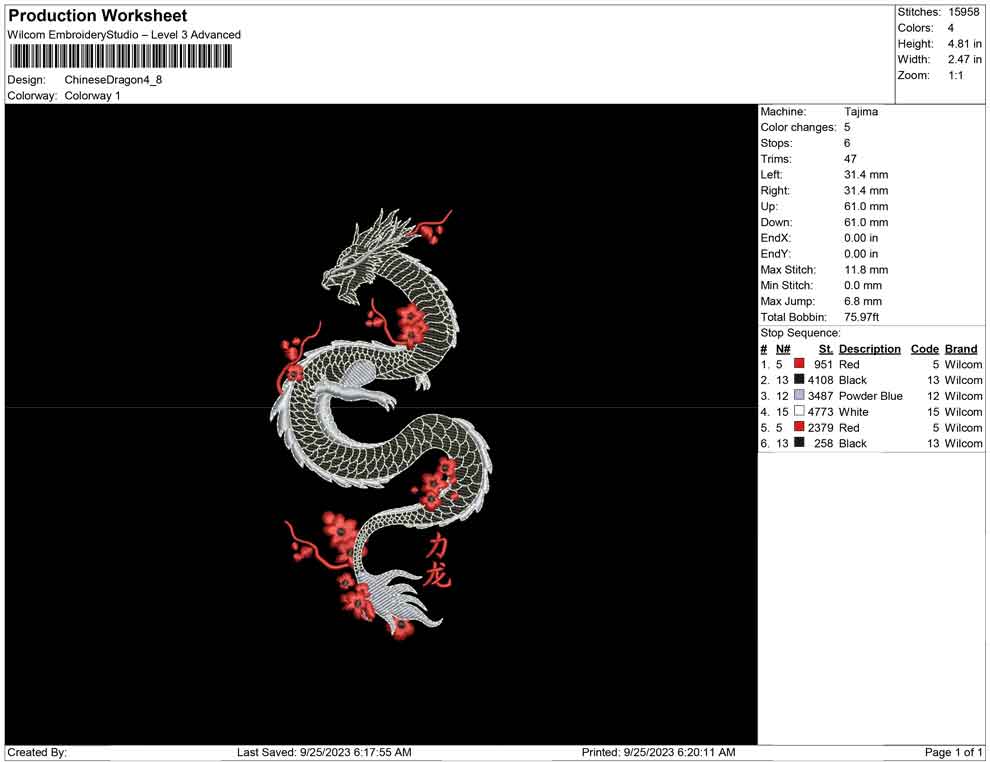Select the Powder Blue chip in stop 3
The width and height of the screenshot is (990, 762).
[797, 396]
